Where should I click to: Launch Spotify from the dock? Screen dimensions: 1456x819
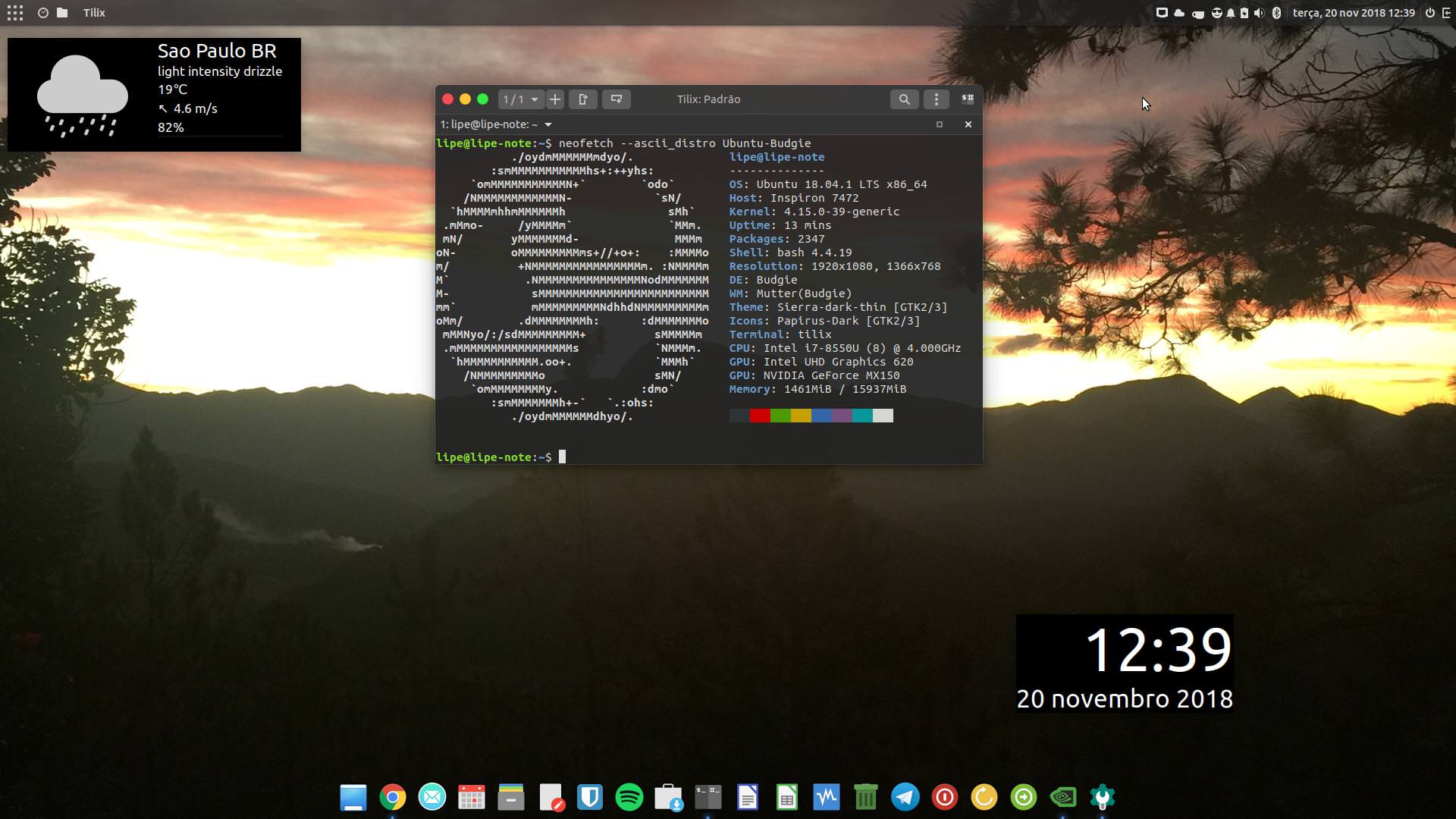click(x=629, y=797)
